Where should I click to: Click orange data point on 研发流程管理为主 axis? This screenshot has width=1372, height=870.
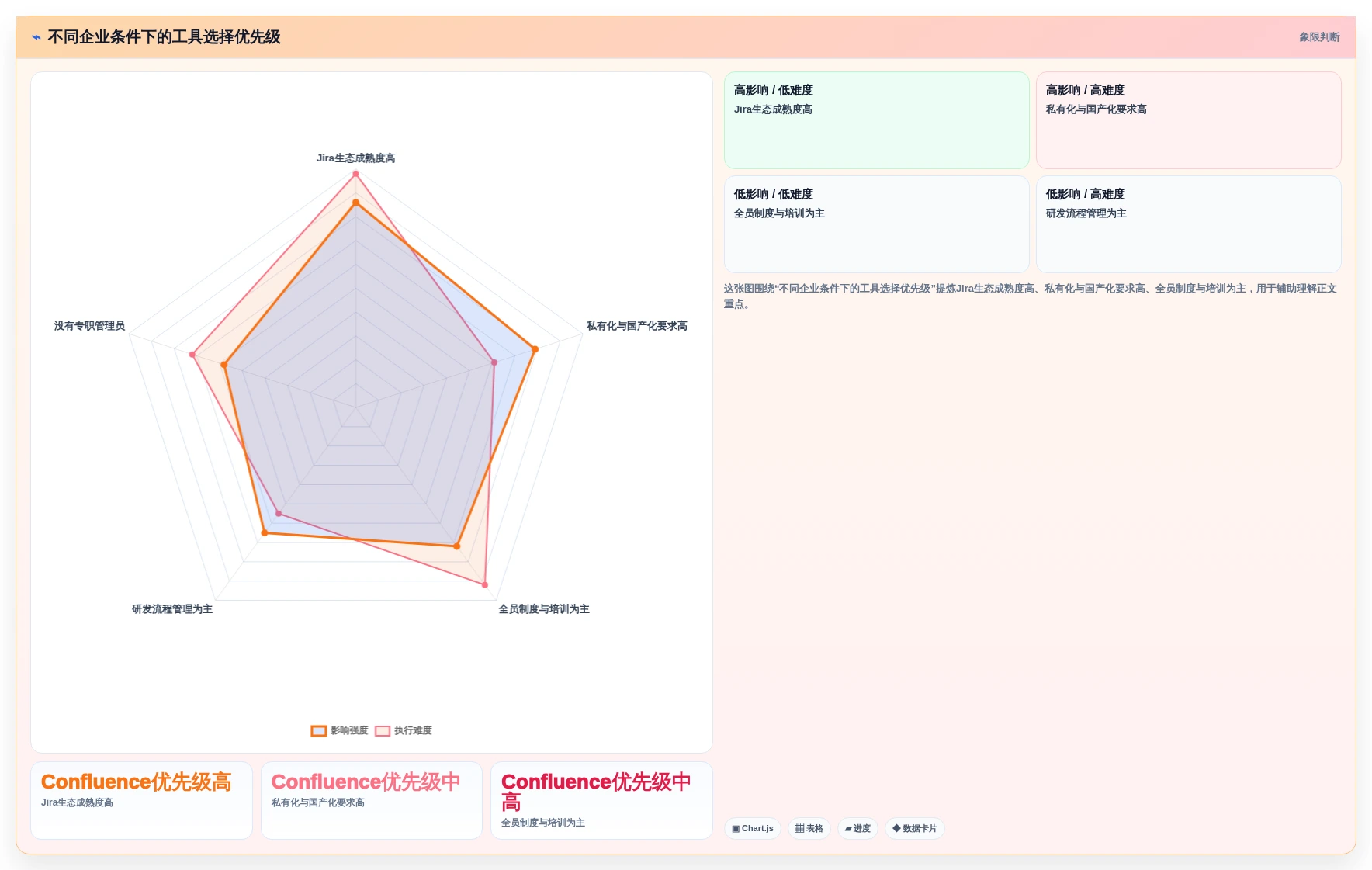pyautogui.click(x=265, y=532)
